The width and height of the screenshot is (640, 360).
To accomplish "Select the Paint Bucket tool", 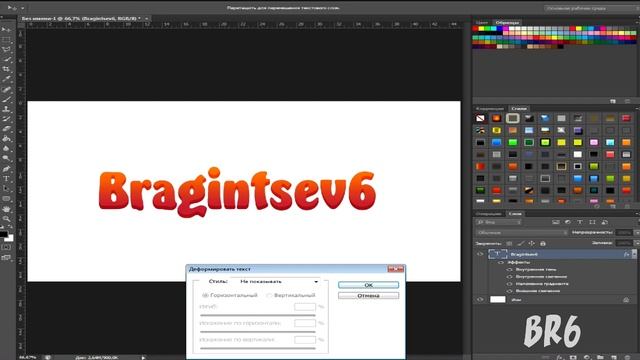I will 6,139.
